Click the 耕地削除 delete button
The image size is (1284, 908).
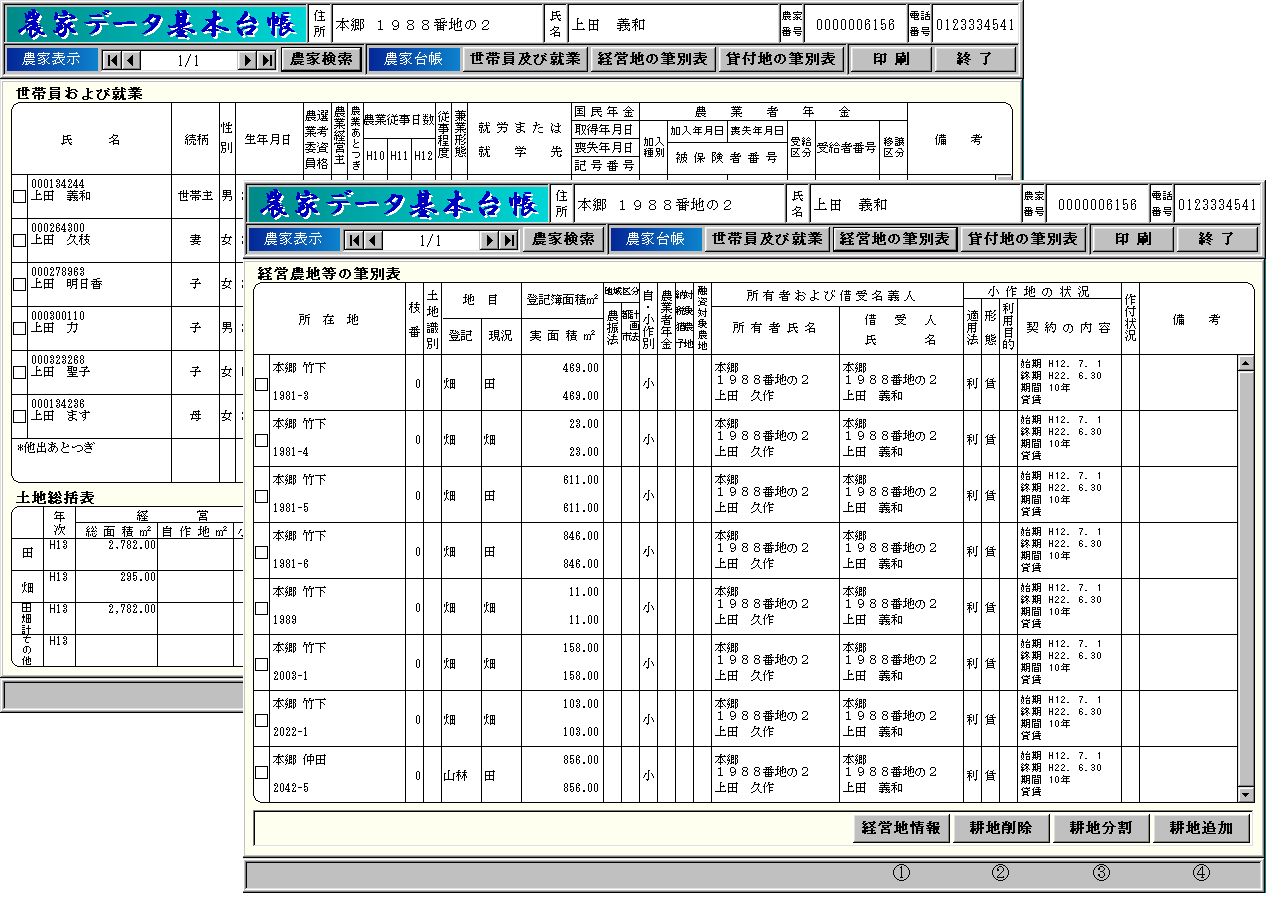point(1001,828)
